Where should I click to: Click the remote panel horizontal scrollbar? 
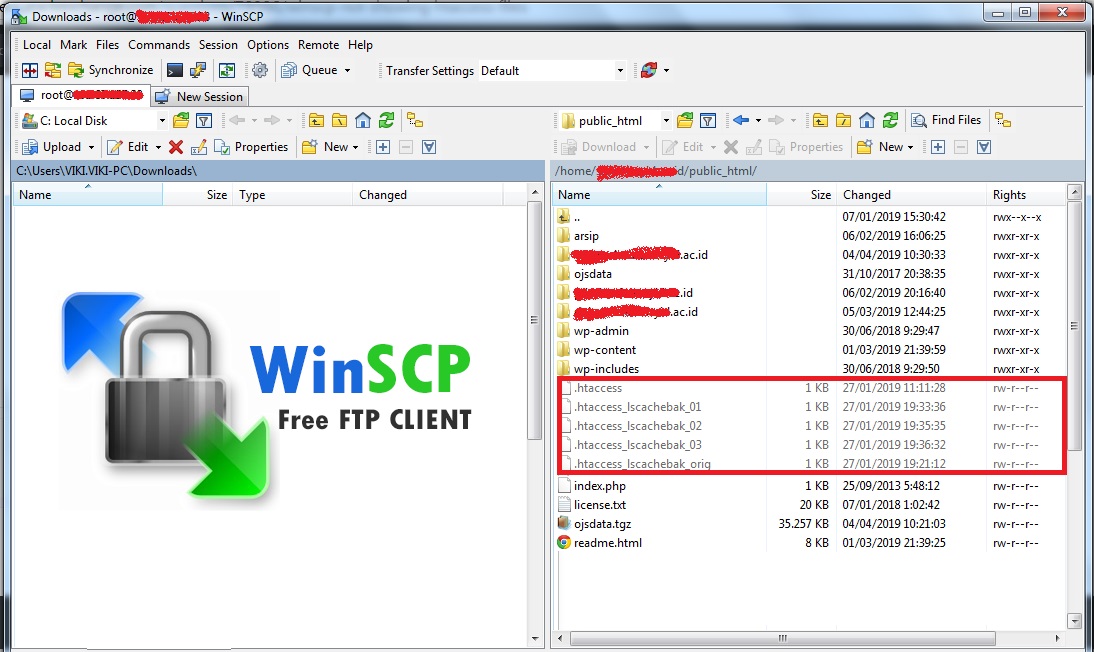click(782, 638)
